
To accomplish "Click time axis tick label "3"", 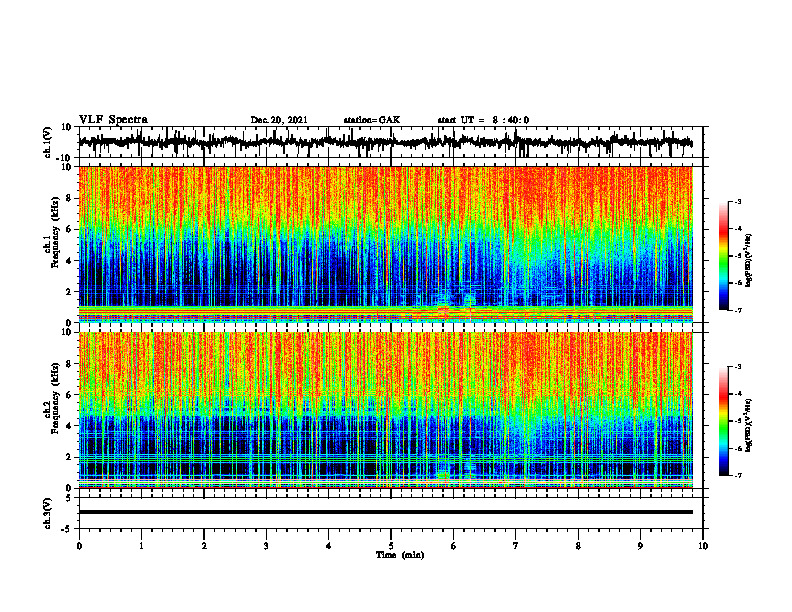I will pos(266,546).
